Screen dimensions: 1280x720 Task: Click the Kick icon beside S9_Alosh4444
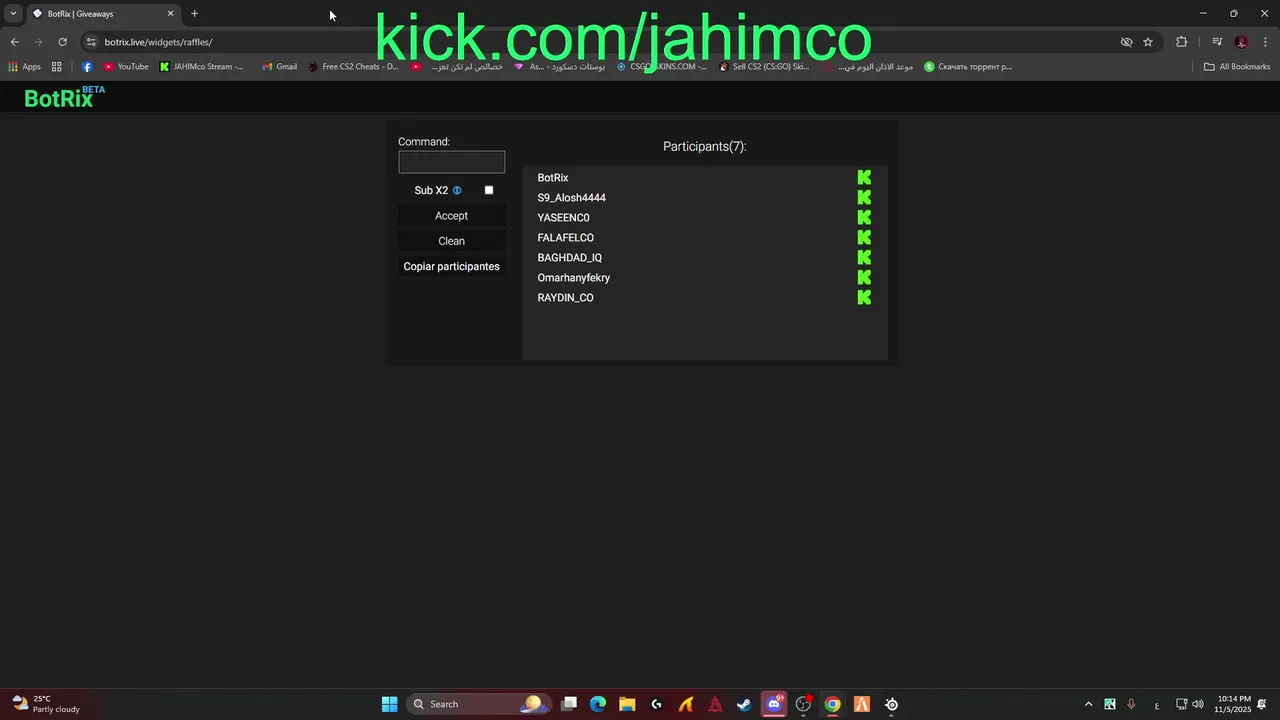pyautogui.click(x=864, y=197)
